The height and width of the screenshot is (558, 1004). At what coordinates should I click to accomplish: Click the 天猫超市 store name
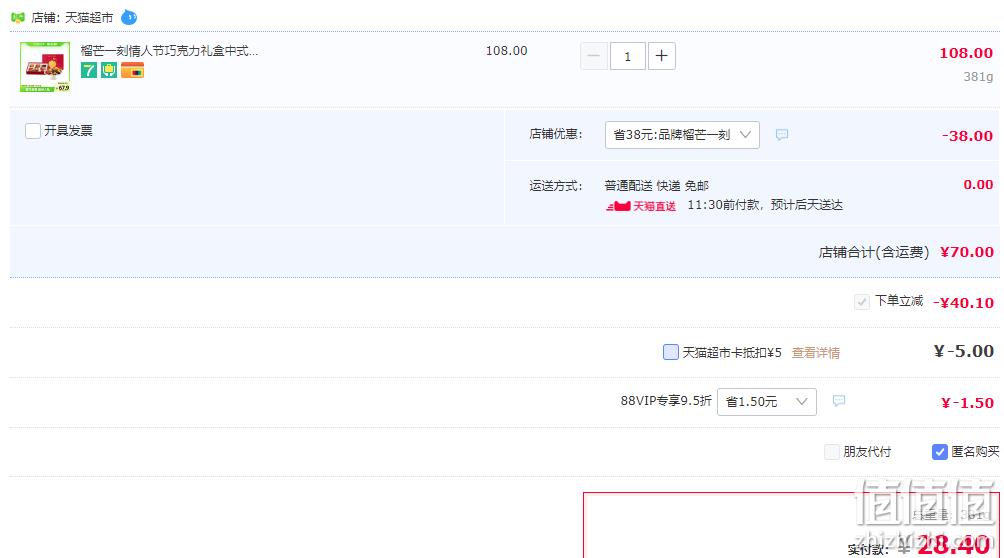89,18
